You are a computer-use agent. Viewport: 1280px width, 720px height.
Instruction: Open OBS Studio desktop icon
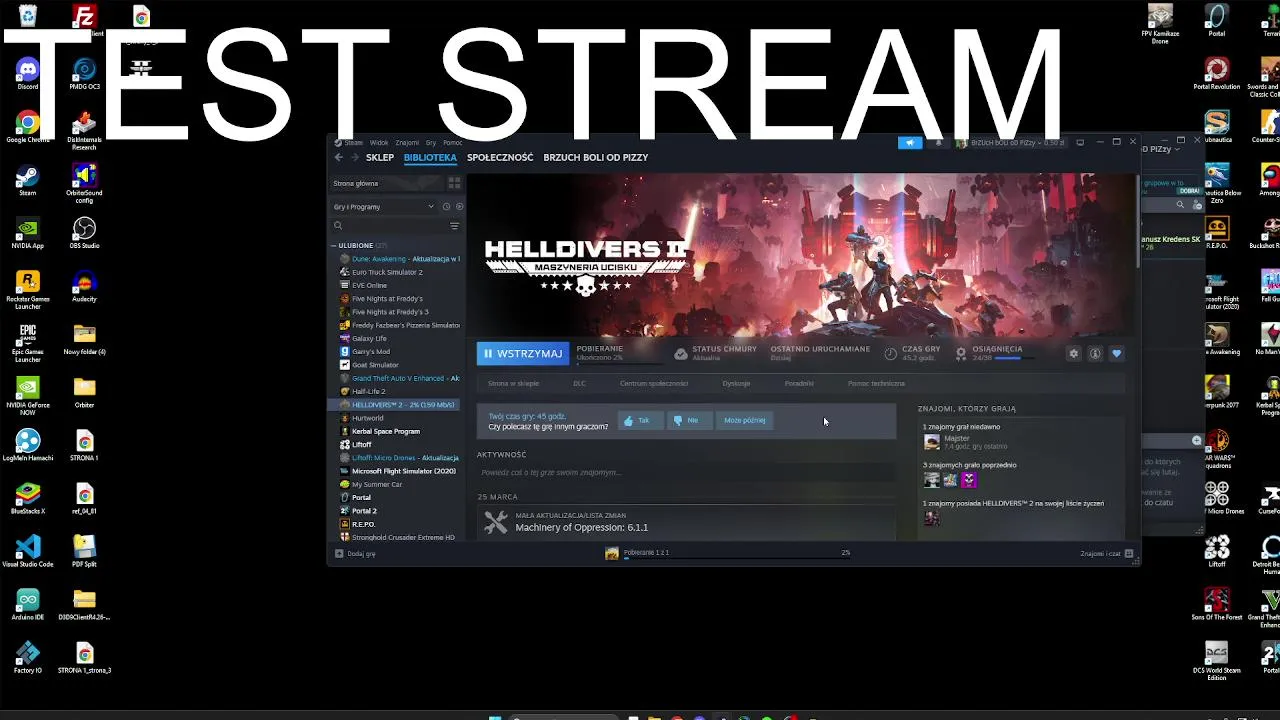(x=84, y=233)
